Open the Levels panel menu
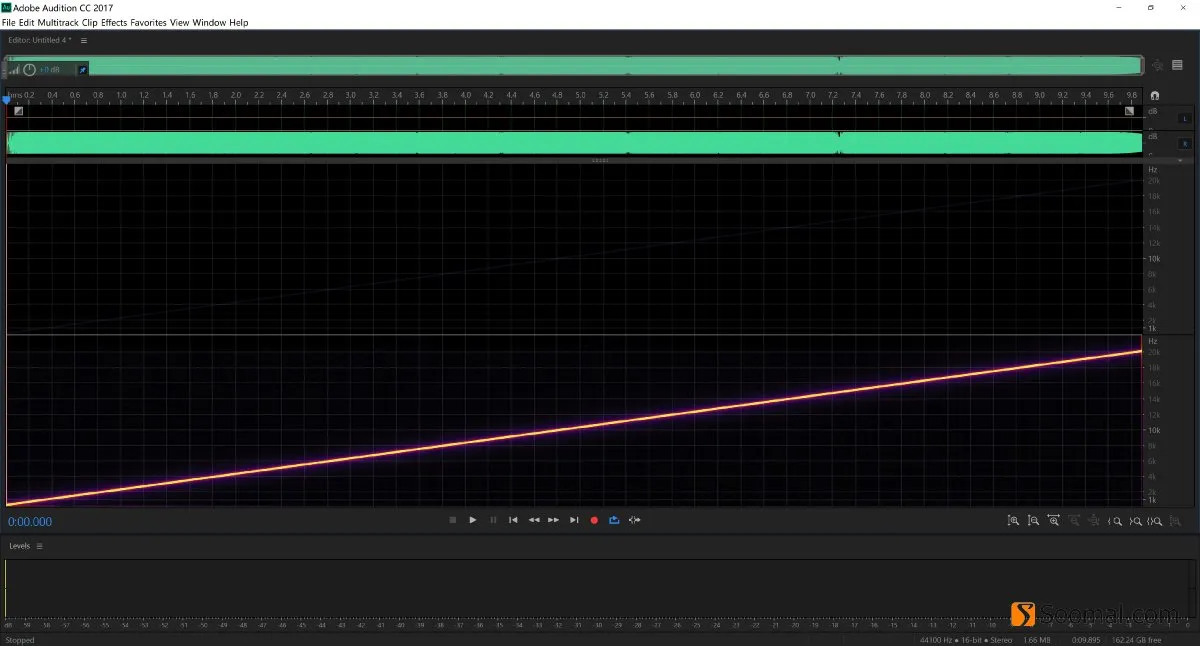Screen dimensions: 1200x646 (40, 546)
